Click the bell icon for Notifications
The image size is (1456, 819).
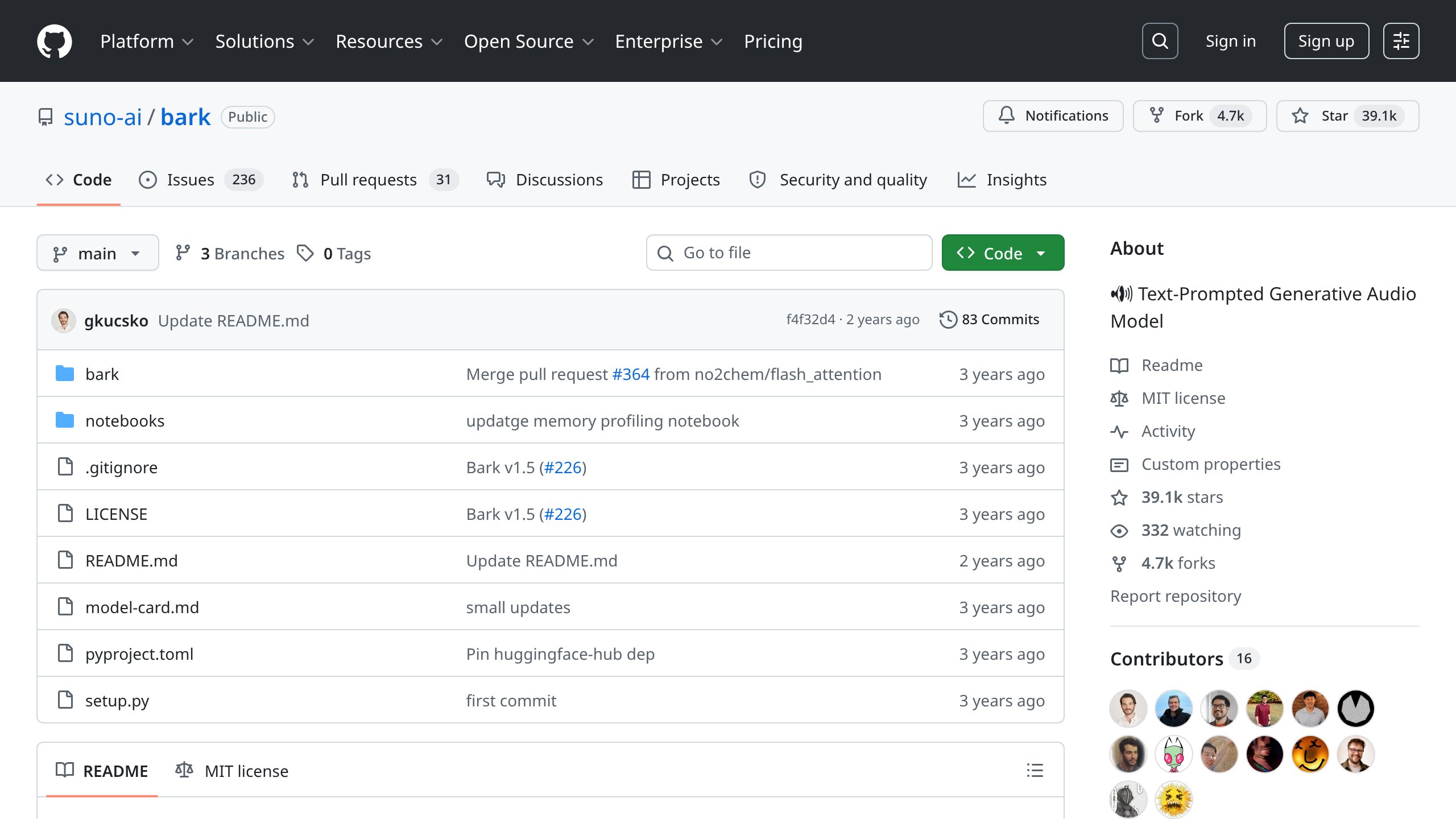tap(1006, 115)
